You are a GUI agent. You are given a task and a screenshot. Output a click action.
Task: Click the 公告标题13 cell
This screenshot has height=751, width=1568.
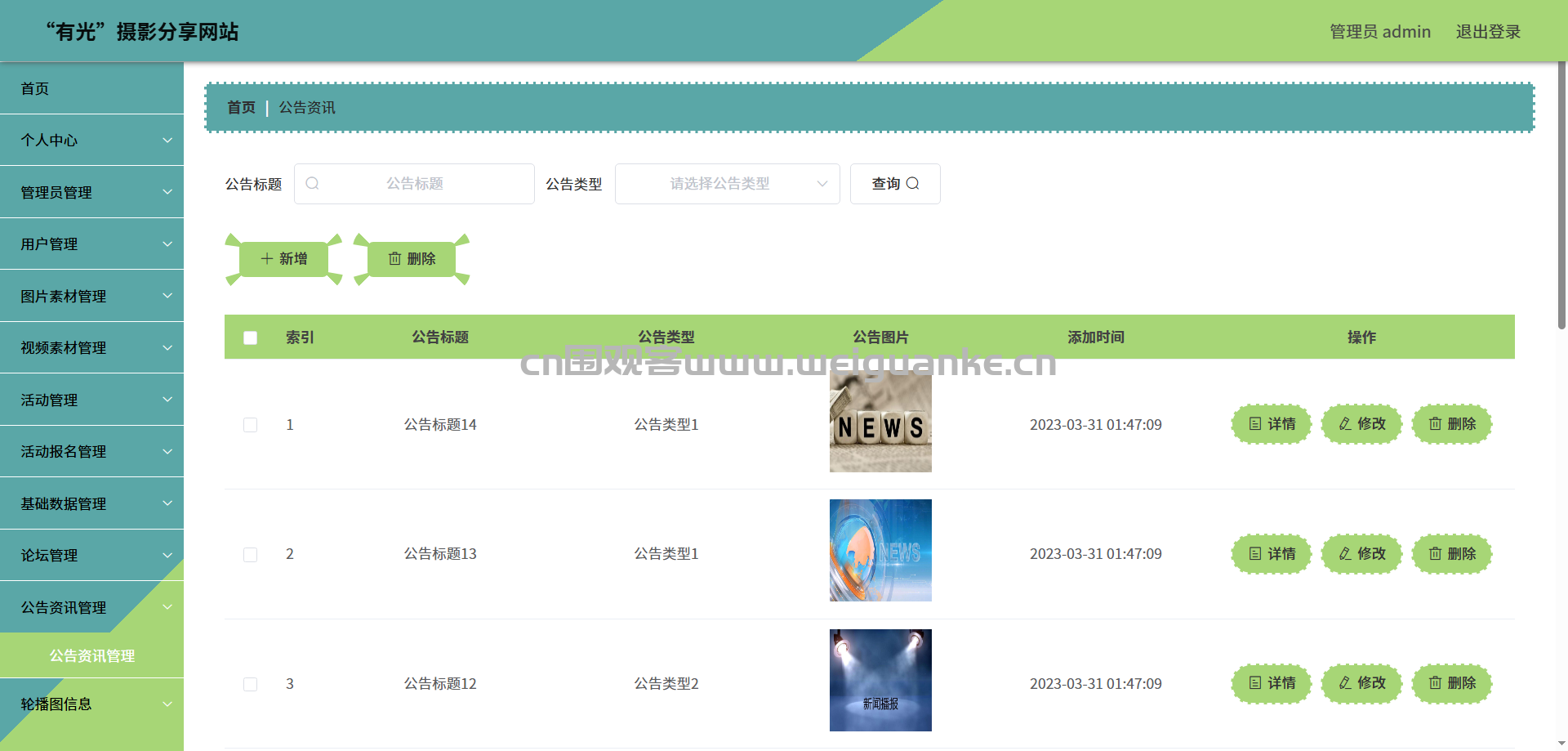point(440,554)
